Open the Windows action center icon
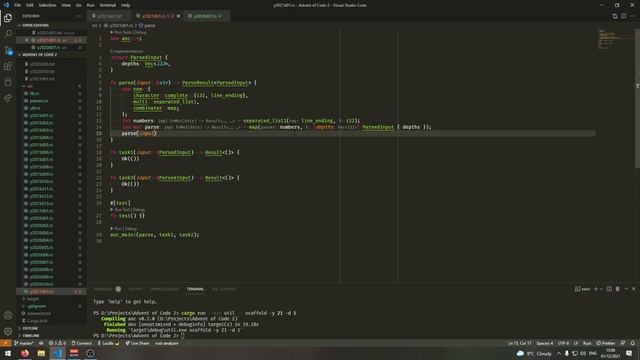This screenshot has width=640, height=360. click(629, 353)
